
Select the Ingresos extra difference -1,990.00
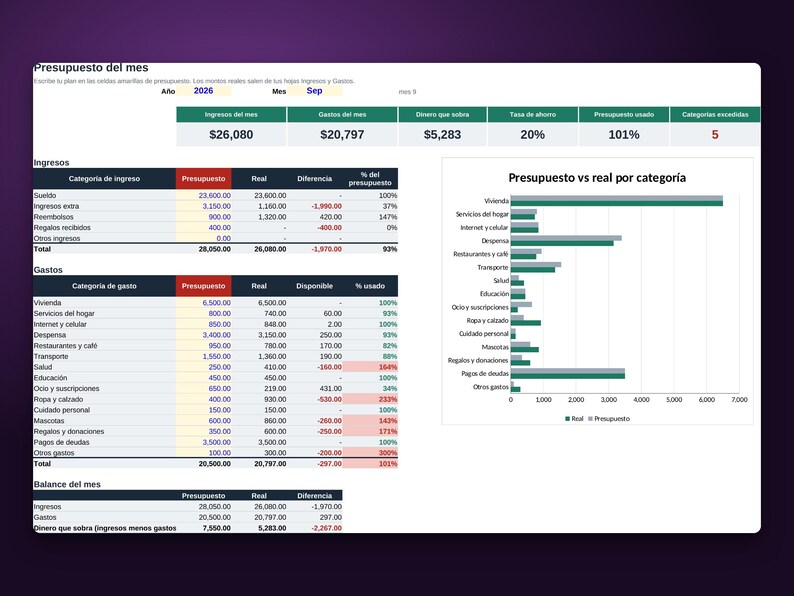(x=314, y=206)
